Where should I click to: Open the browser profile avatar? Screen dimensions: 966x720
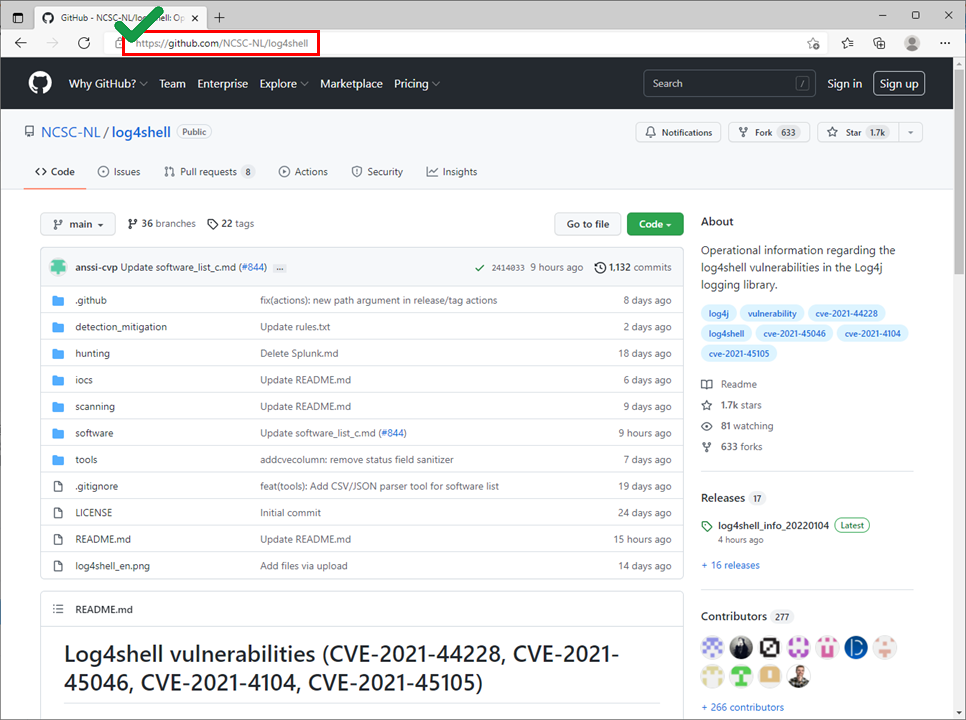point(912,43)
